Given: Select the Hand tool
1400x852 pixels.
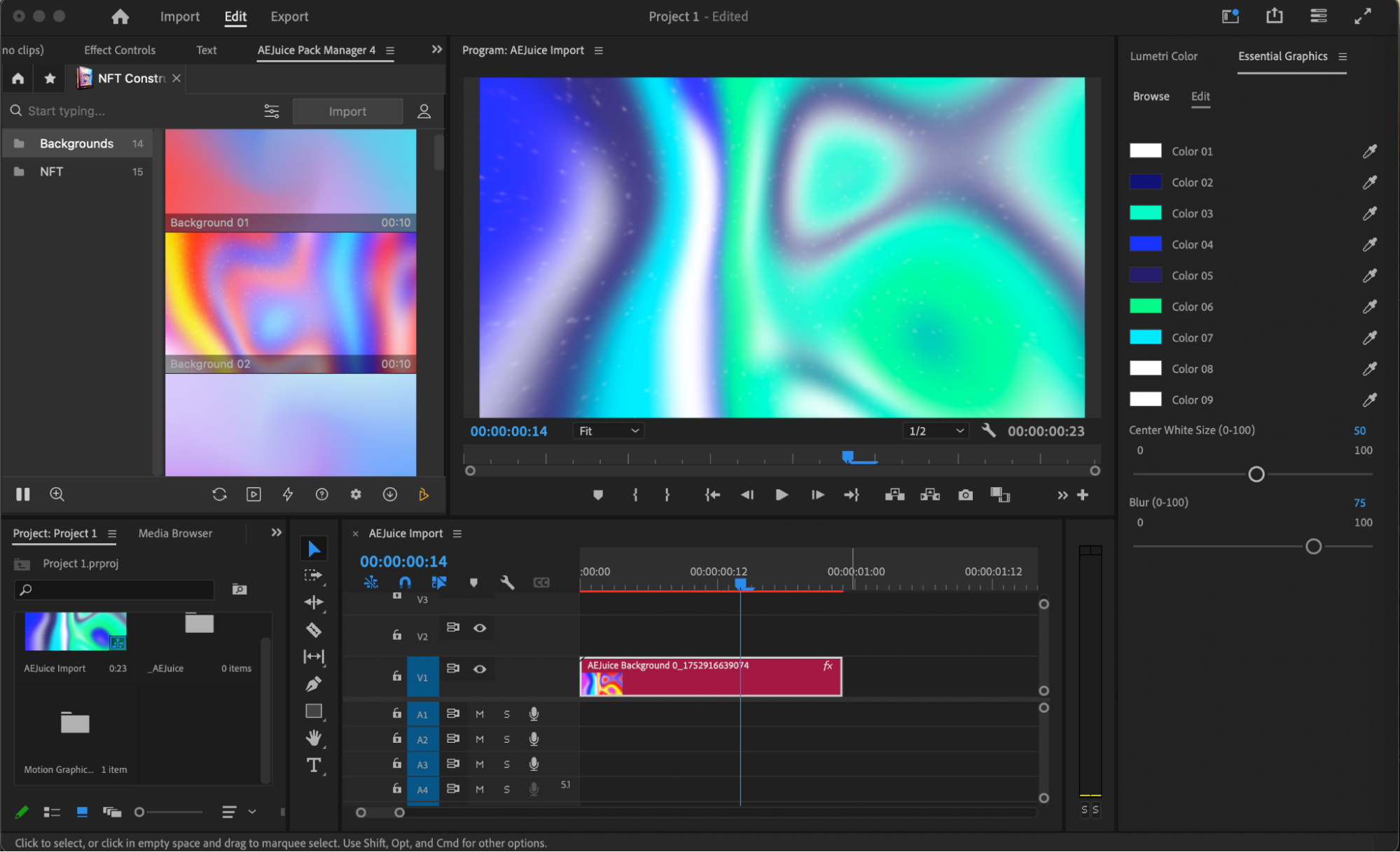Looking at the screenshot, I should 314,738.
